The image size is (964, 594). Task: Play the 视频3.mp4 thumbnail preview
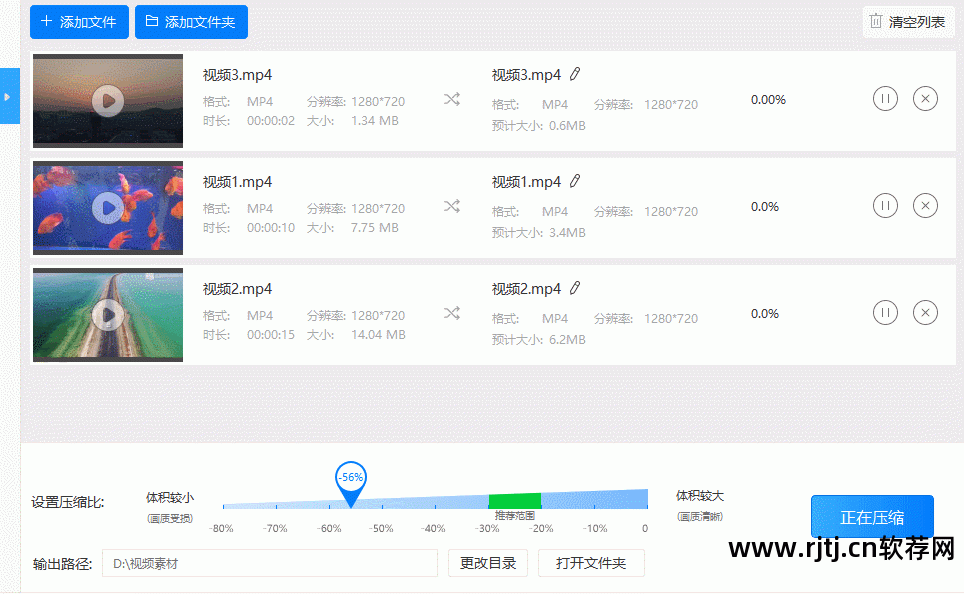(108, 100)
